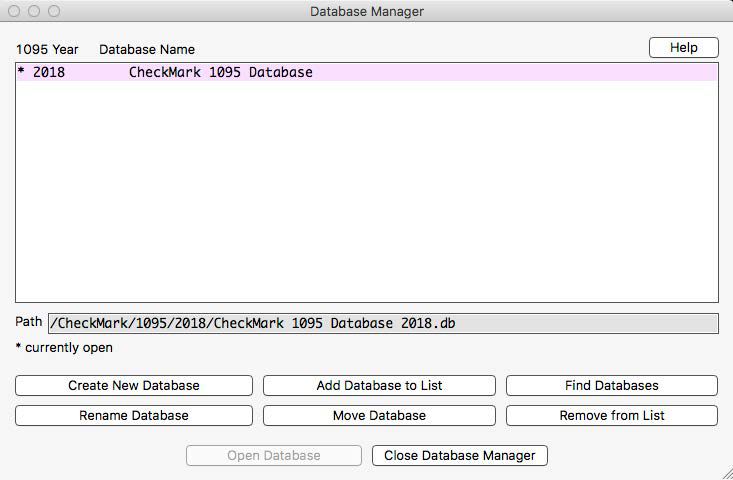733x480 pixels.
Task: Click the 1095 Year column header
Action: [x=46, y=49]
